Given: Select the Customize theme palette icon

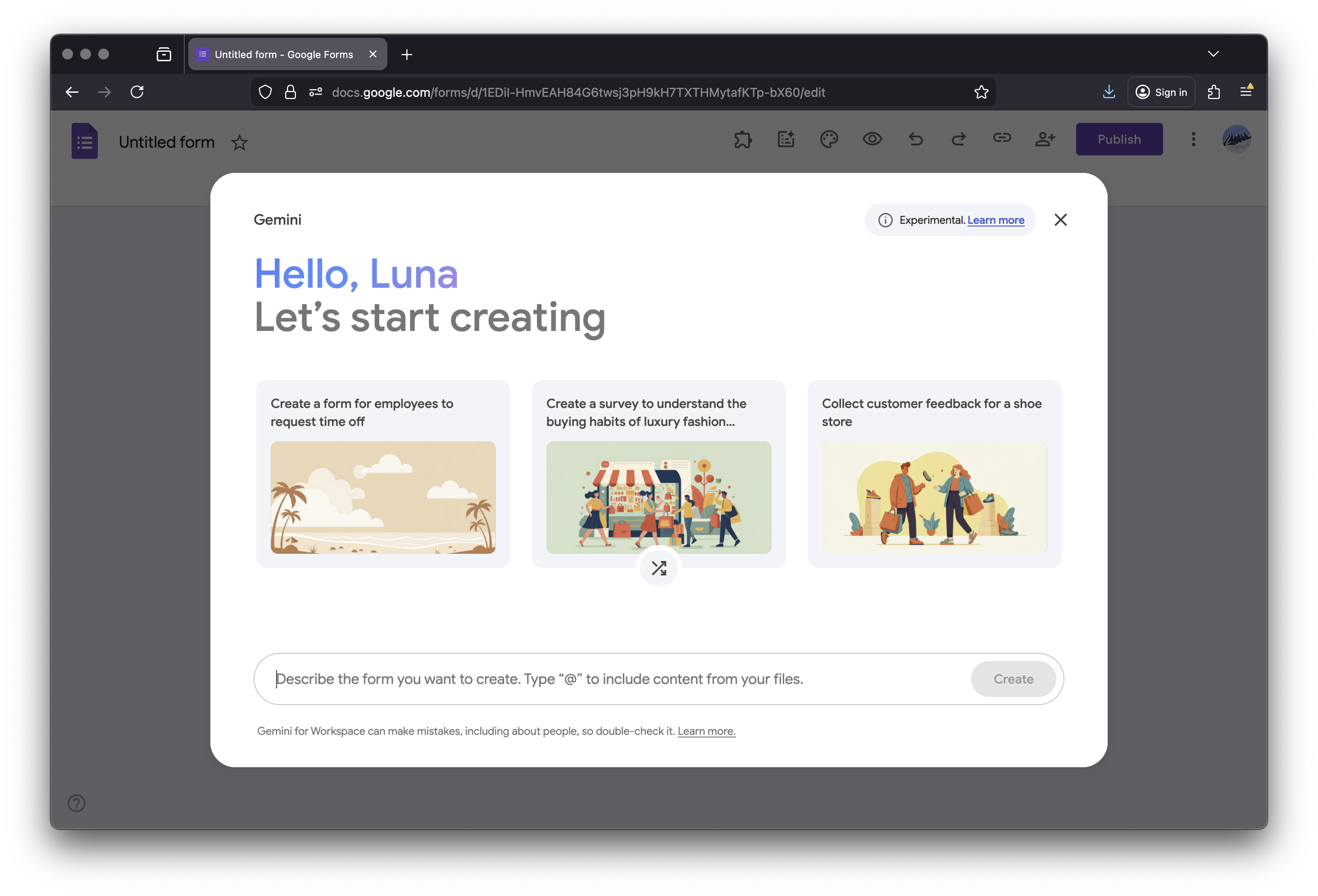Looking at the screenshot, I should (x=829, y=139).
